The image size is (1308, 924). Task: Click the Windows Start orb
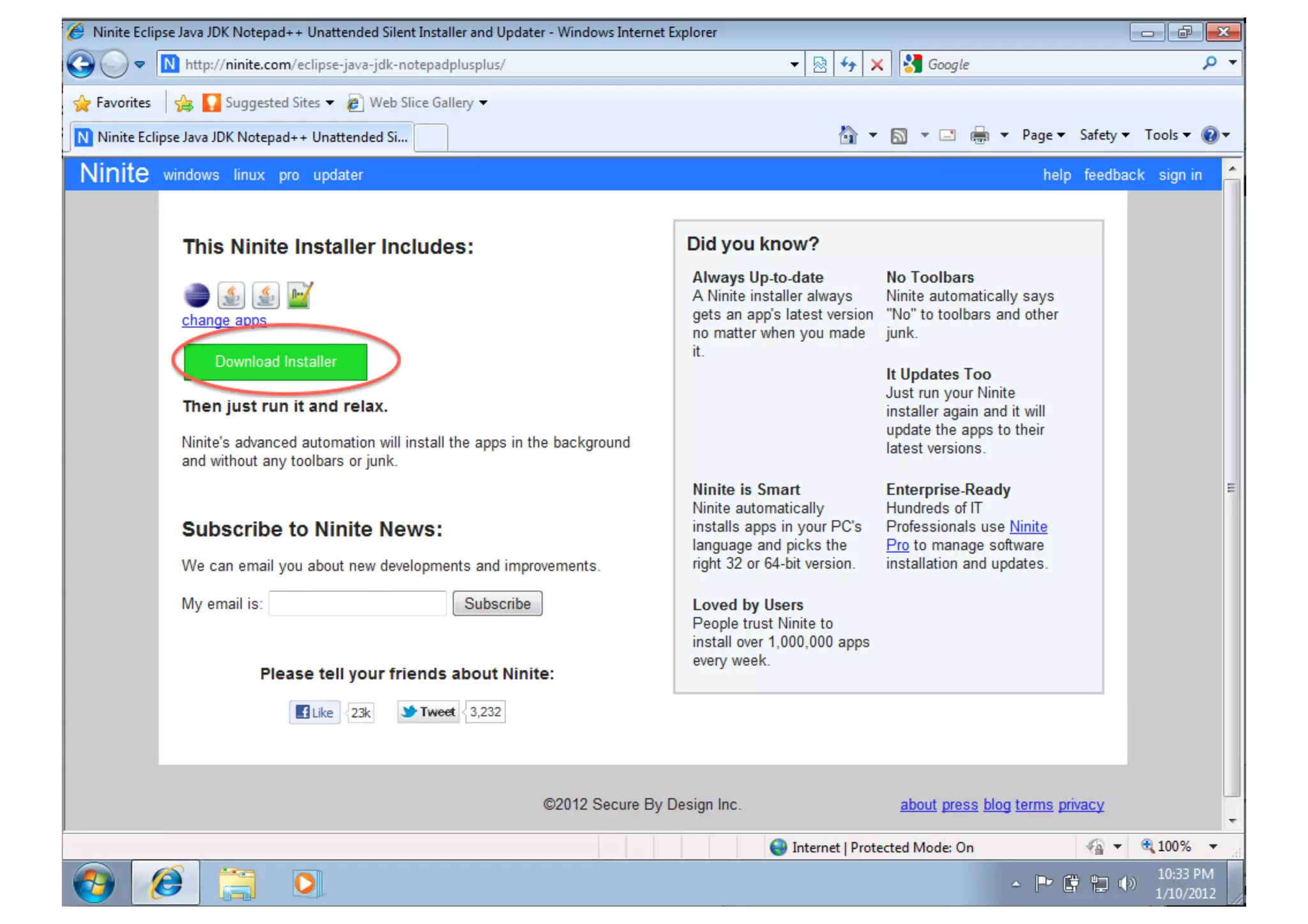click(95, 884)
